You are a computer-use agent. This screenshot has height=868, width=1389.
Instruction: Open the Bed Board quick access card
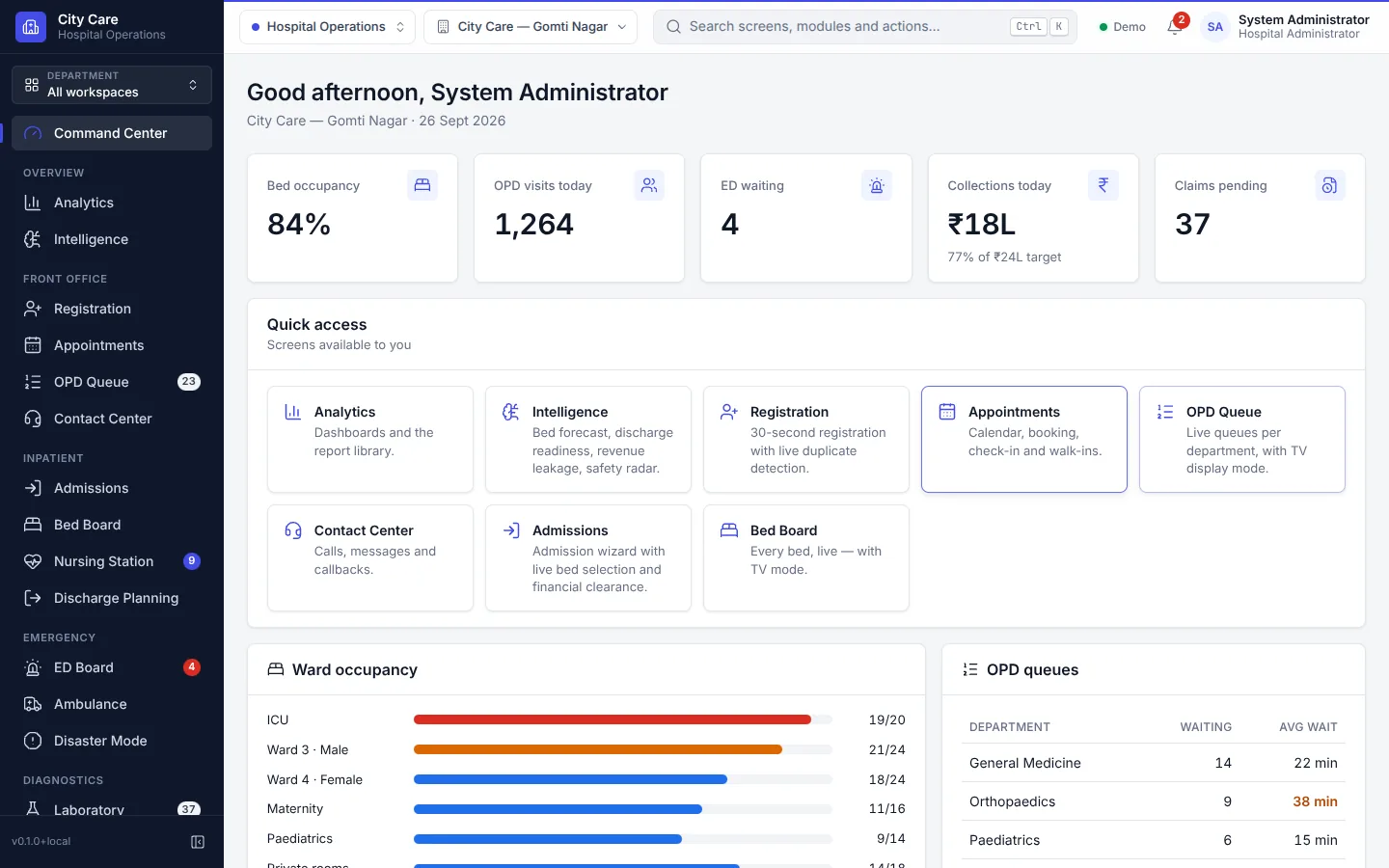806,558
